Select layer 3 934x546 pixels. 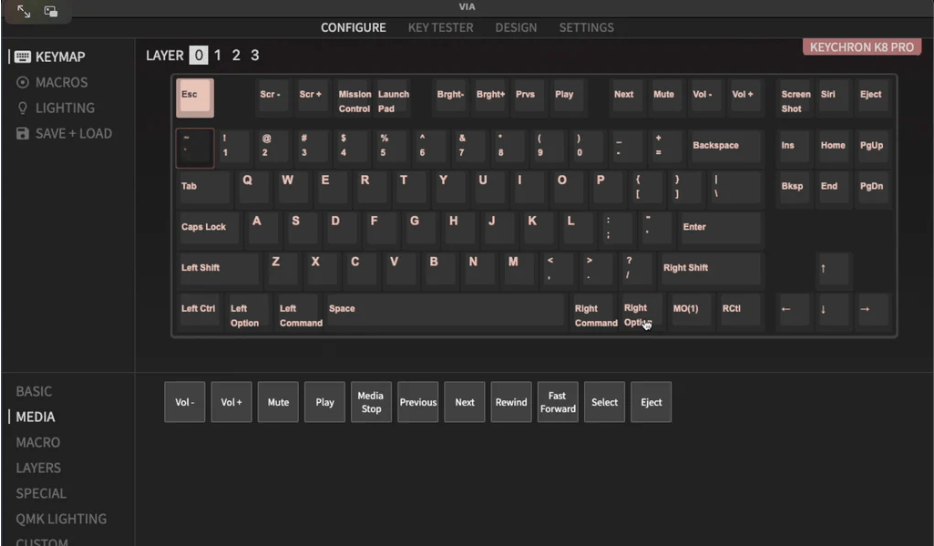(254, 55)
